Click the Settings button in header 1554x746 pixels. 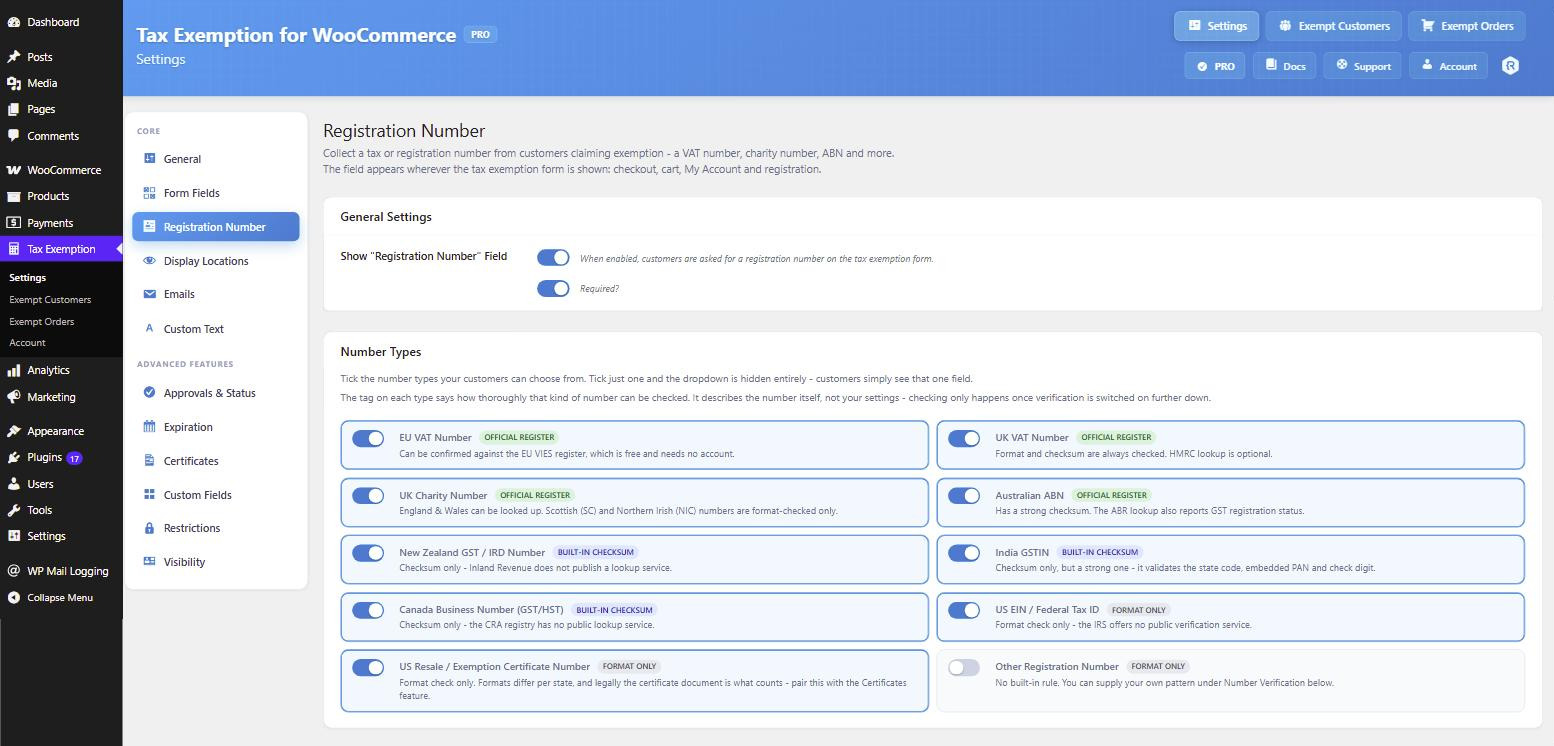coord(1216,26)
